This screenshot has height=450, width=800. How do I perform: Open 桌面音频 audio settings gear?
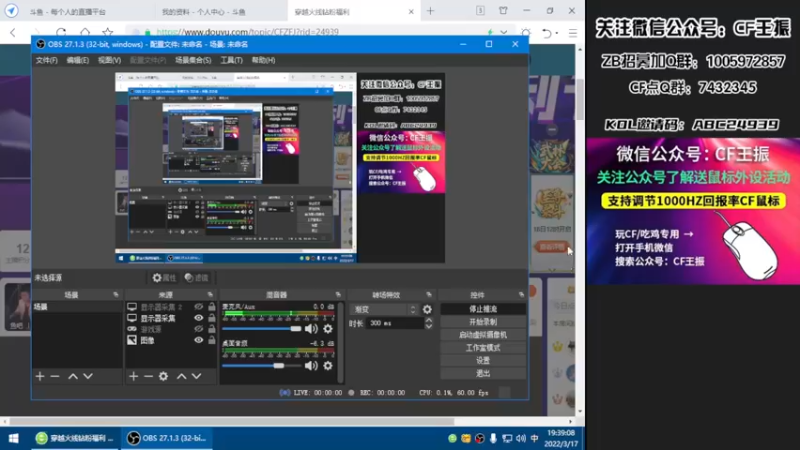pyautogui.click(x=328, y=366)
